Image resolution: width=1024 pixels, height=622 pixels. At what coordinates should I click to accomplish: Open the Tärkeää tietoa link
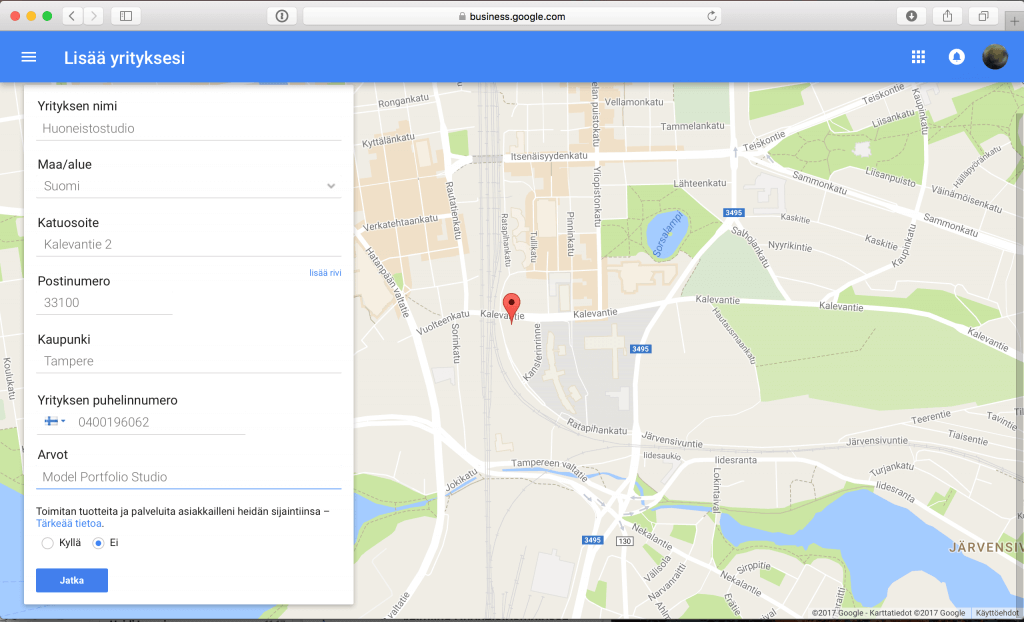69,523
